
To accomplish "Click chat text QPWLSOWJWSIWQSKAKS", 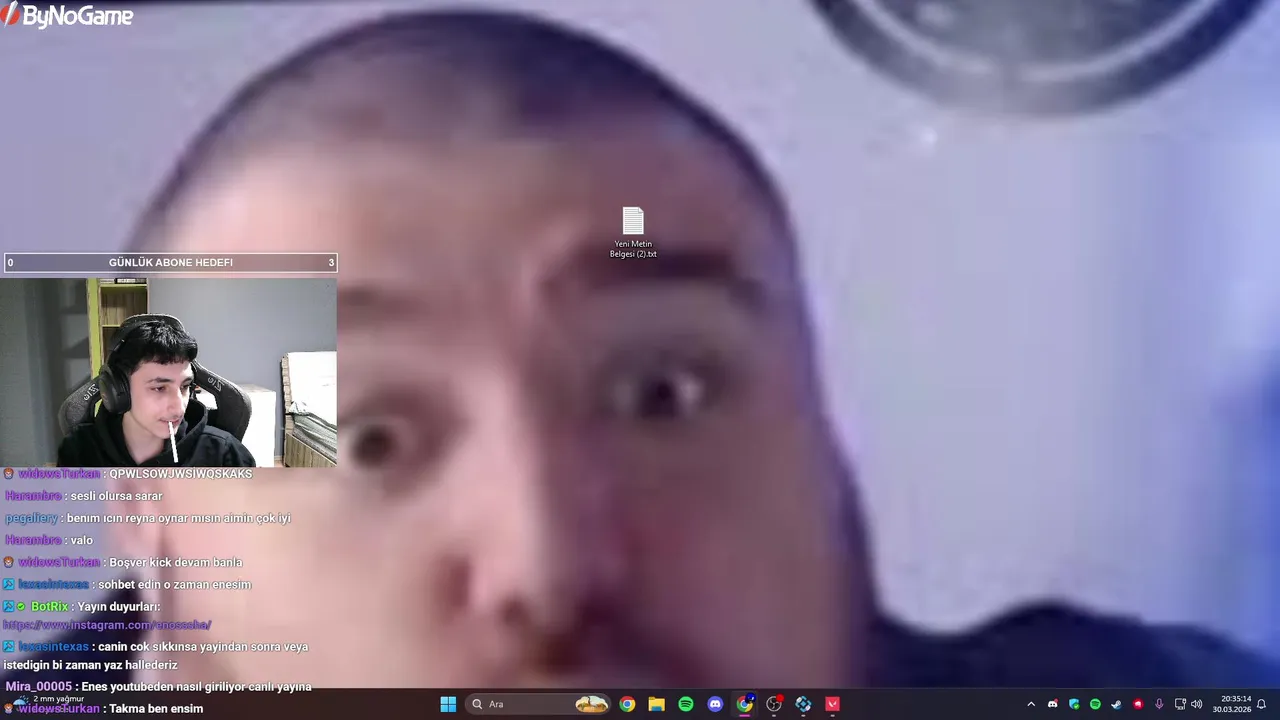I will (x=180, y=474).
